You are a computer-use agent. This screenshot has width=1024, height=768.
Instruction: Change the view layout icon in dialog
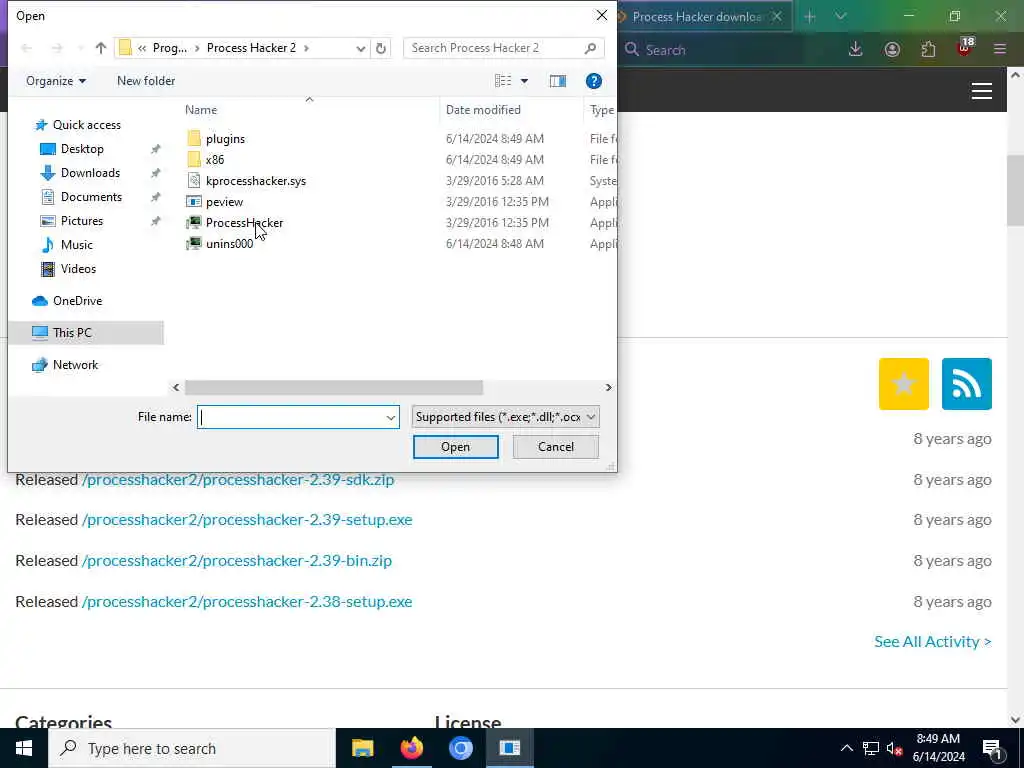point(503,80)
